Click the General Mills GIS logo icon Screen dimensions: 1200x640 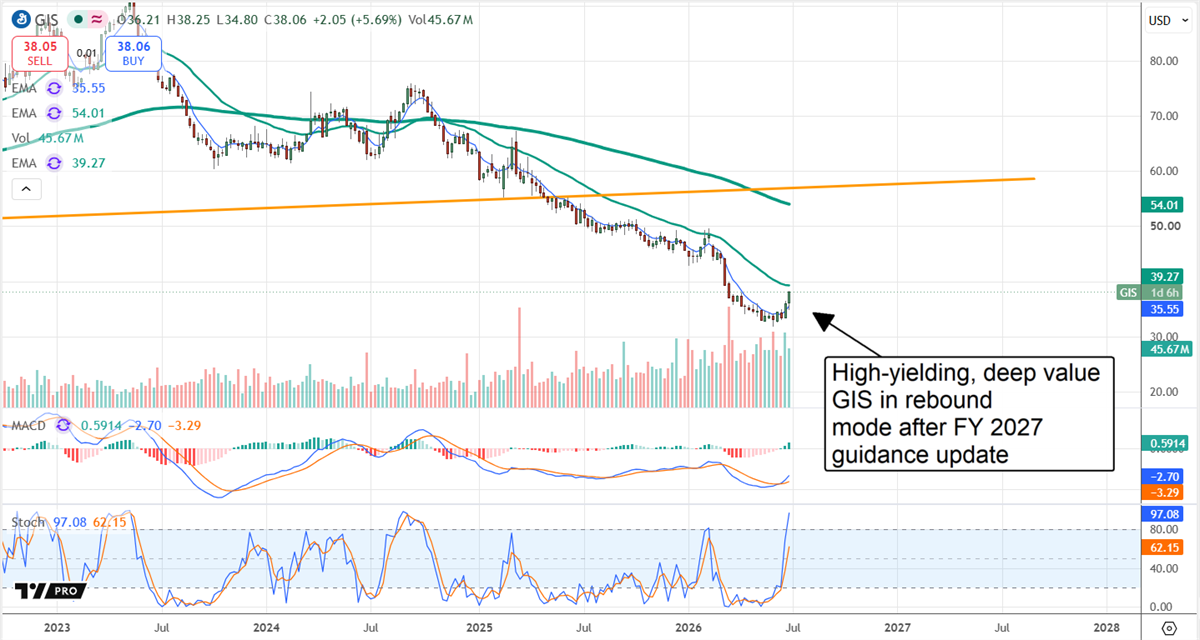click(x=19, y=20)
